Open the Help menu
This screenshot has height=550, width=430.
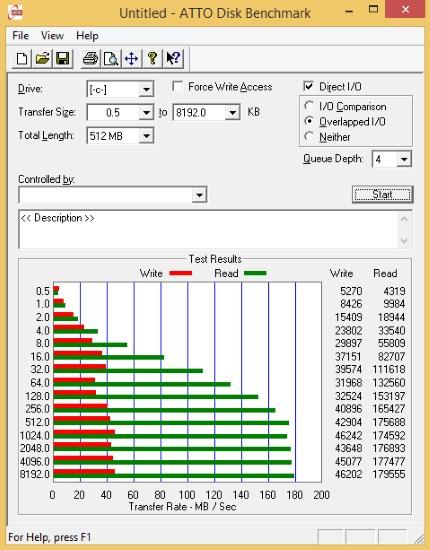[87, 35]
